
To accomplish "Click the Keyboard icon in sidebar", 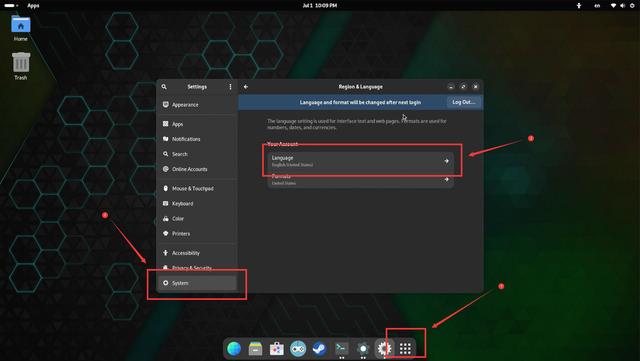I will coord(165,203).
